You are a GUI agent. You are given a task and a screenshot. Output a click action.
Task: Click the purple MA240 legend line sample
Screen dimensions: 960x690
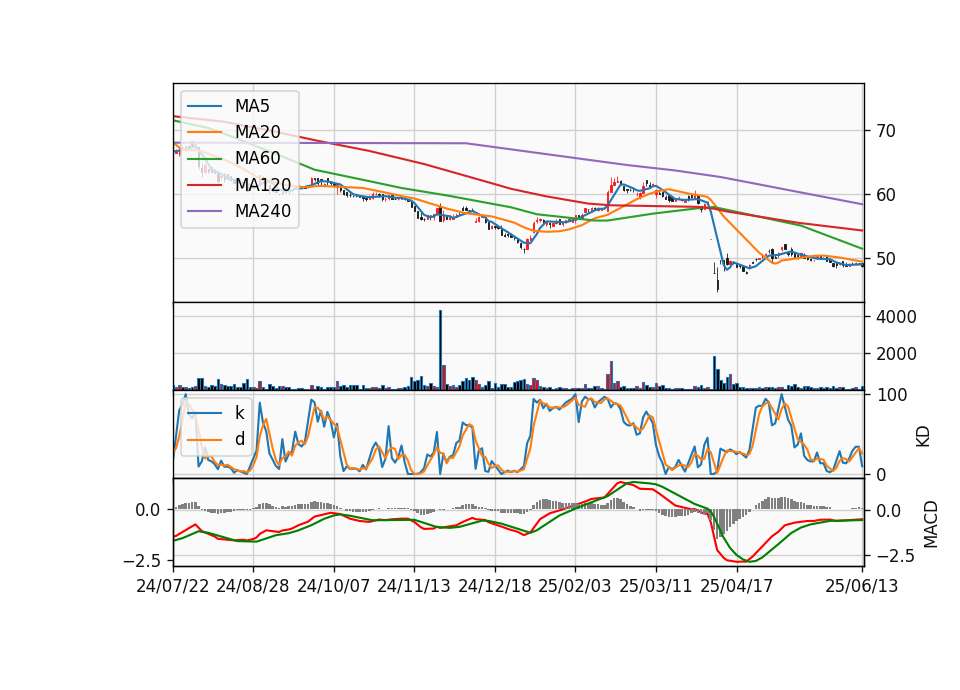click(x=204, y=211)
